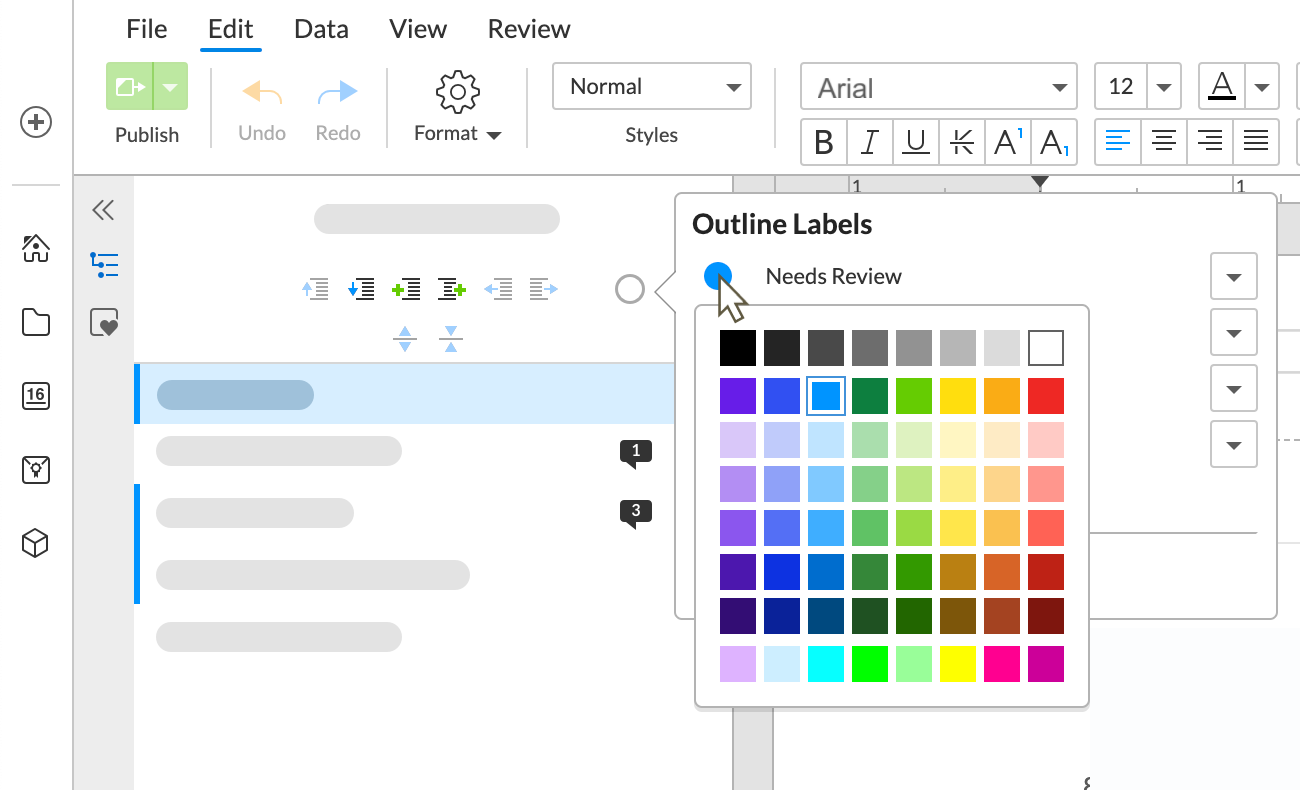The image size is (1300, 790).
Task: Open the Styles dropdown showing Normal
Action: click(651, 87)
